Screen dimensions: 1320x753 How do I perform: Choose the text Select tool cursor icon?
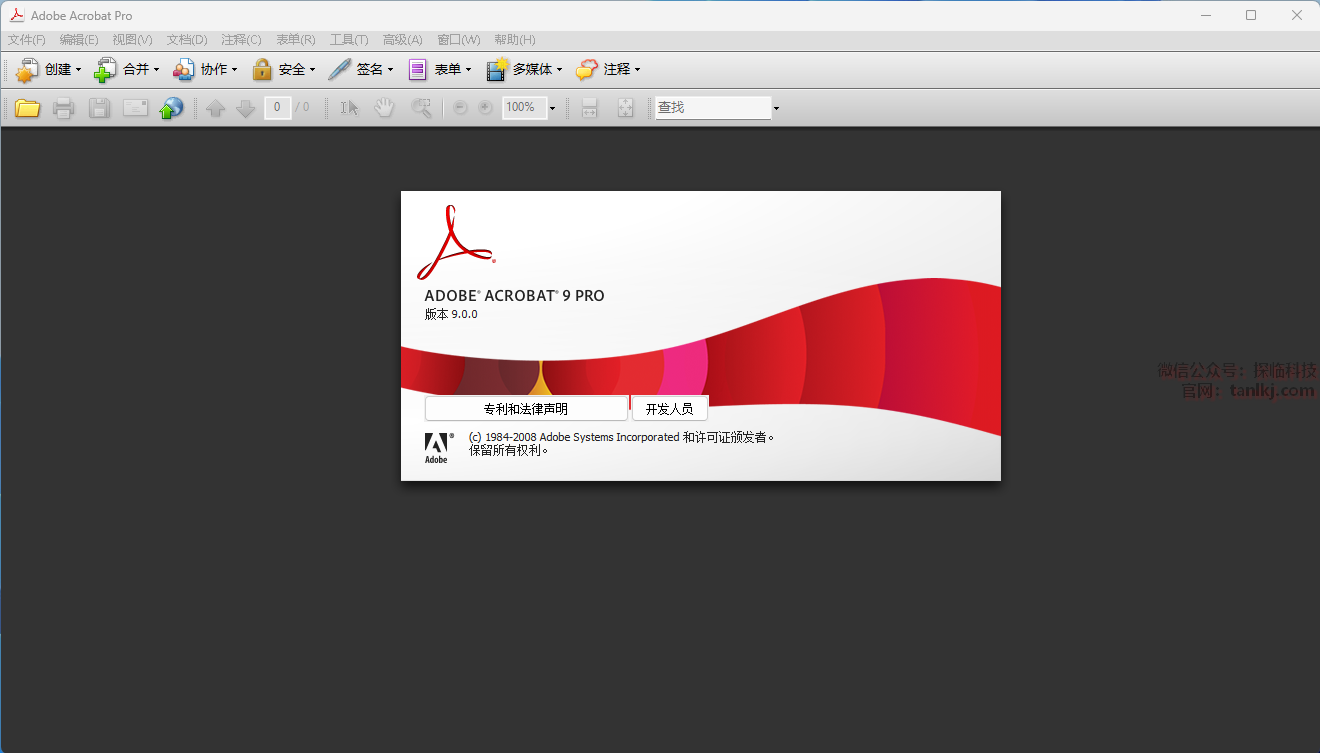[x=349, y=108]
